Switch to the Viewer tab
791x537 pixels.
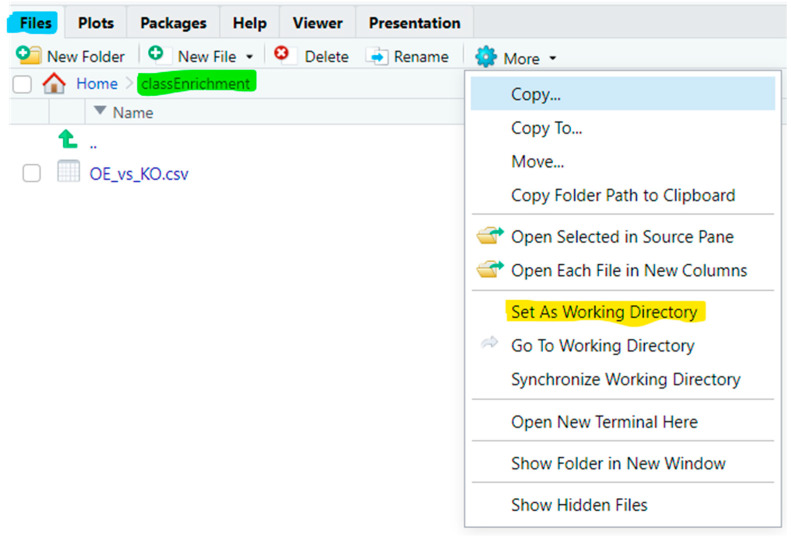(x=317, y=23)
